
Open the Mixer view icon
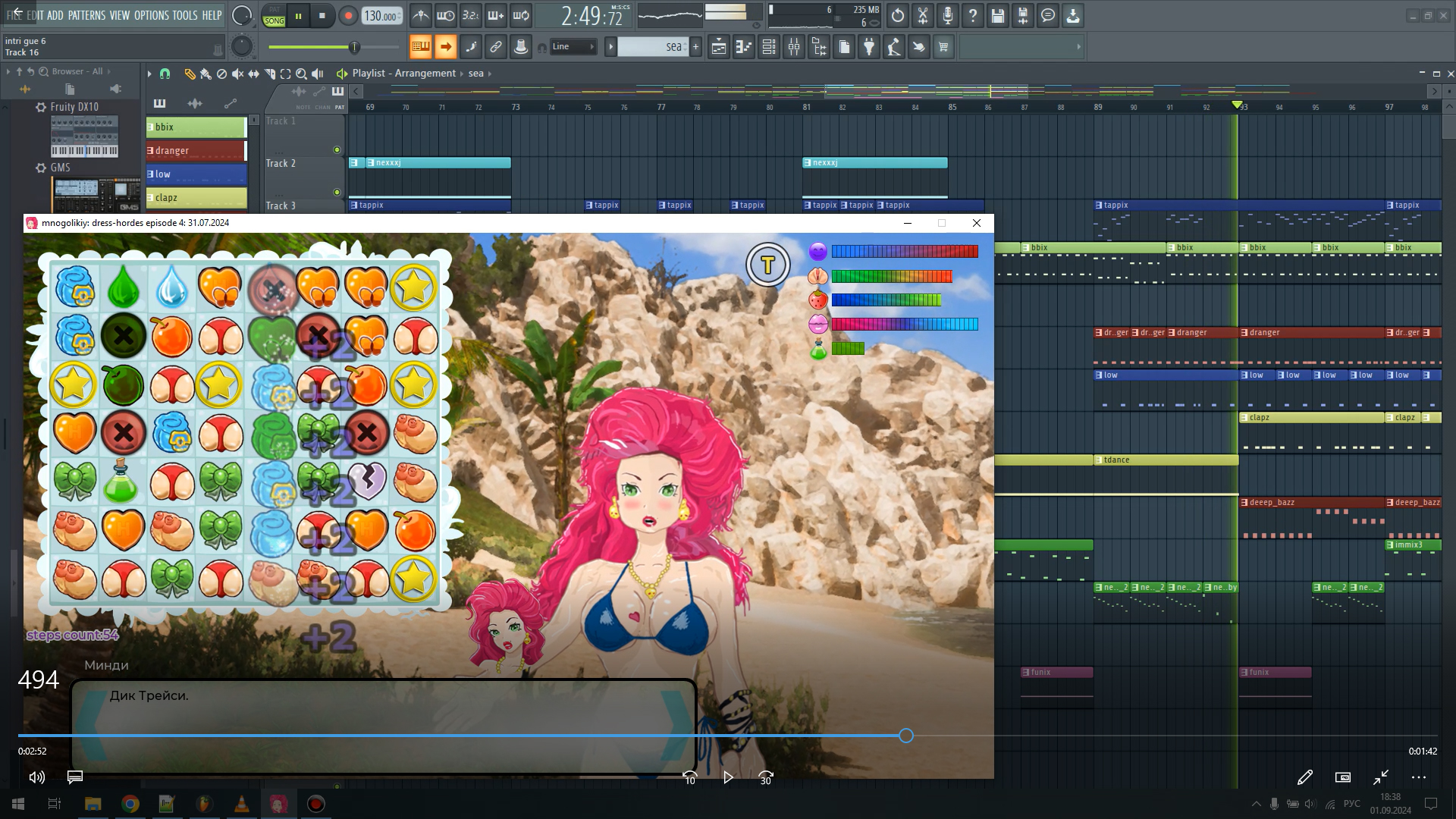pos(794,47)
